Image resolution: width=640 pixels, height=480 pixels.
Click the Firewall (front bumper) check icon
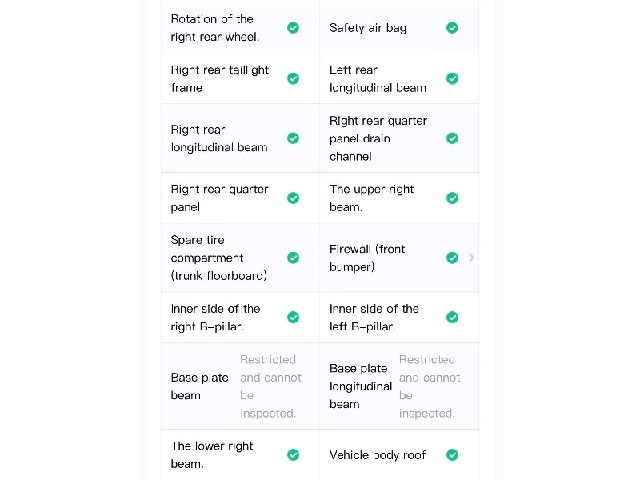pyautogui.click(x=452, y=258)
